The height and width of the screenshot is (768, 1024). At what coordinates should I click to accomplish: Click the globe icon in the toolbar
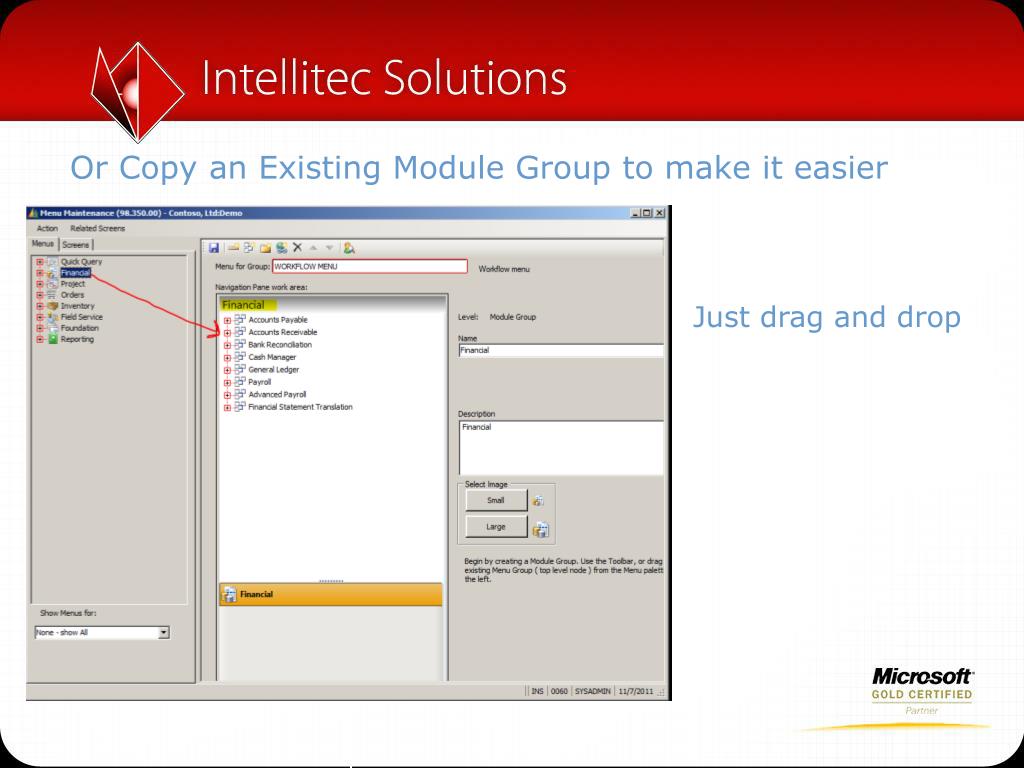tap(281, 248)
